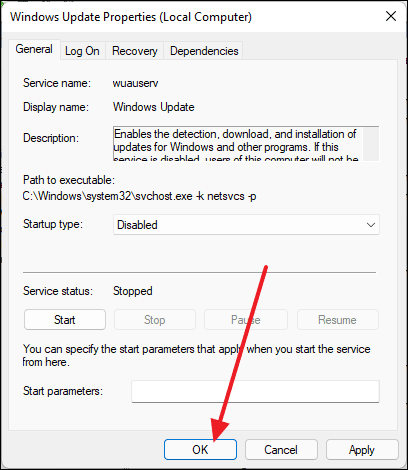Open the Log On tab
Viewport: 408px width, 470px height.
82,51
